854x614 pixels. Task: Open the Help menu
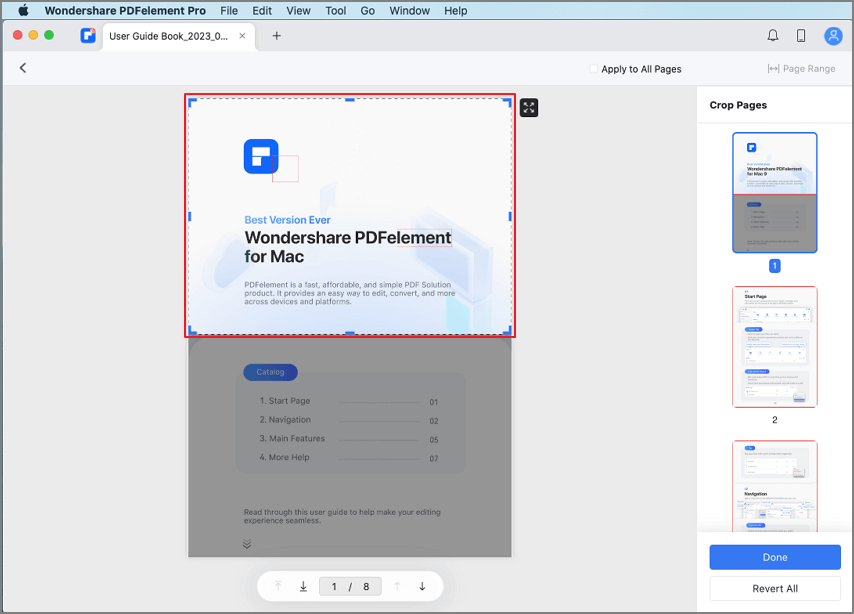click(x=455, y=10)
